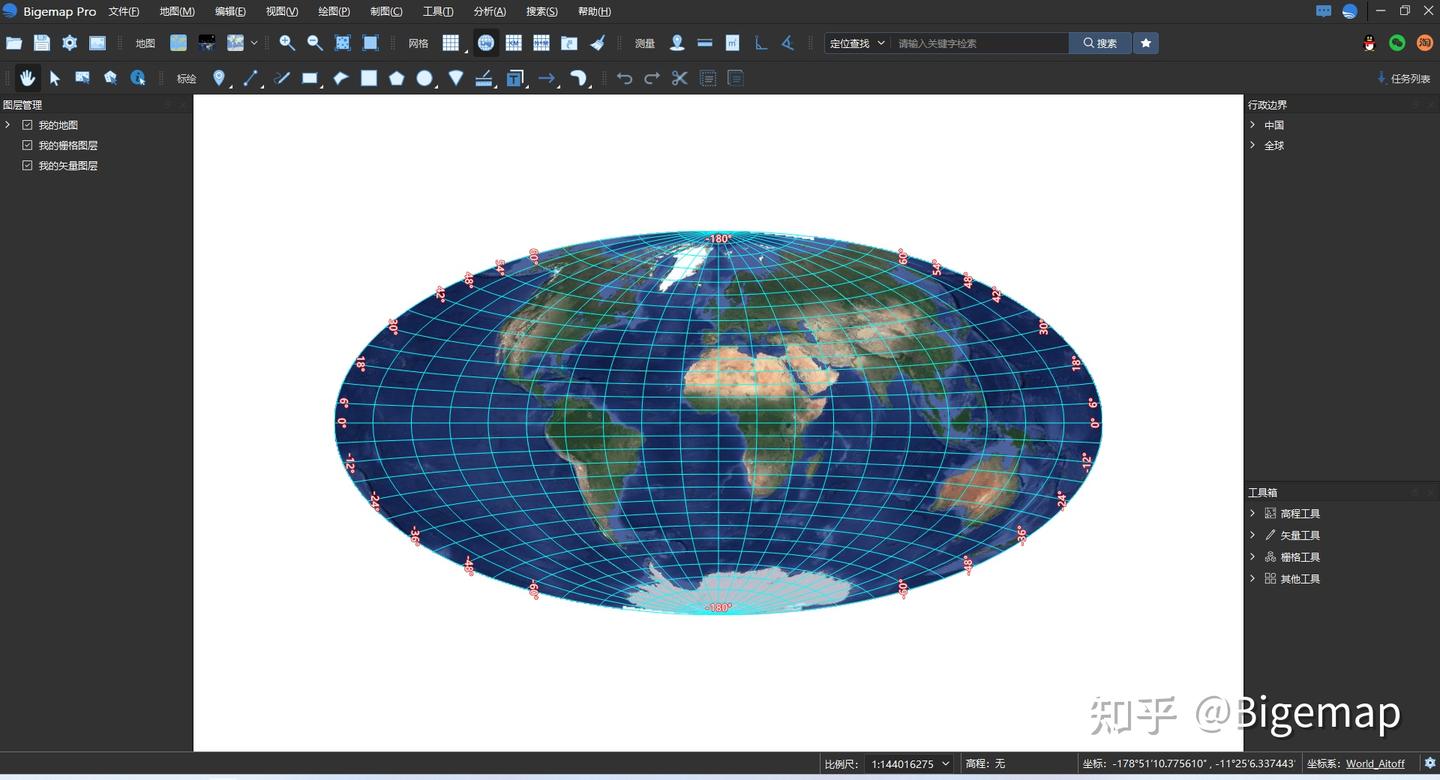Open a file with the folder icon
The height and width of the screenshot is (780, 1440).
click(x=14, y=43)
